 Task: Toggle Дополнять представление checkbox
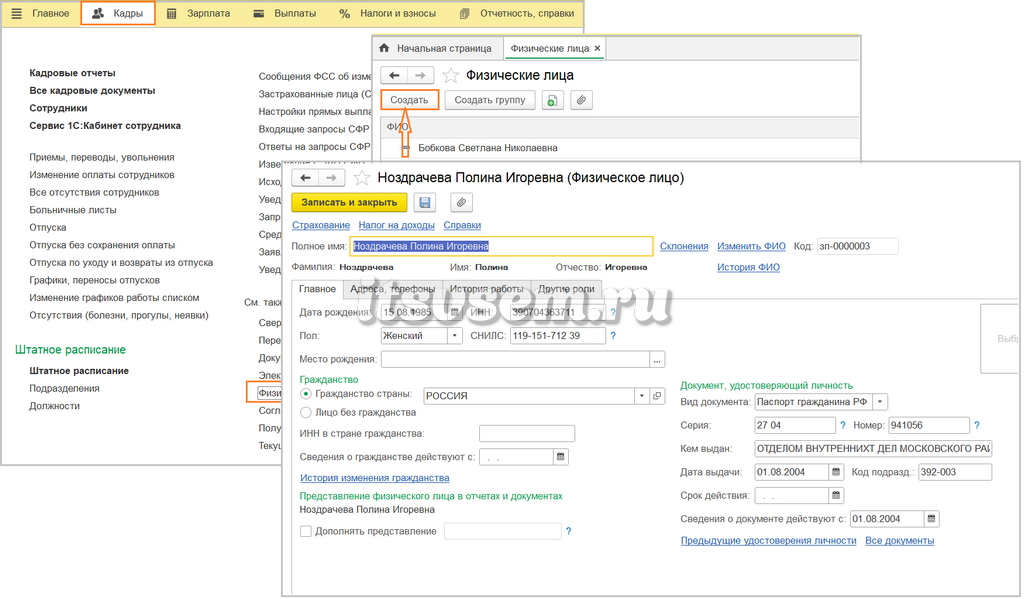coord(306,531)
